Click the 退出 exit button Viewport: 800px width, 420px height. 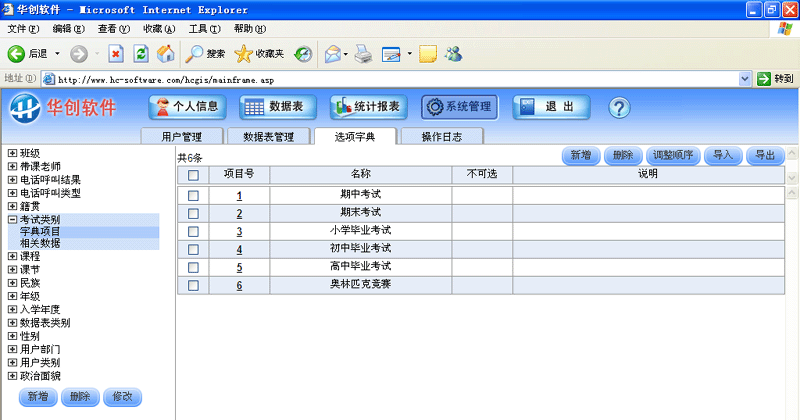click(551, 107)
